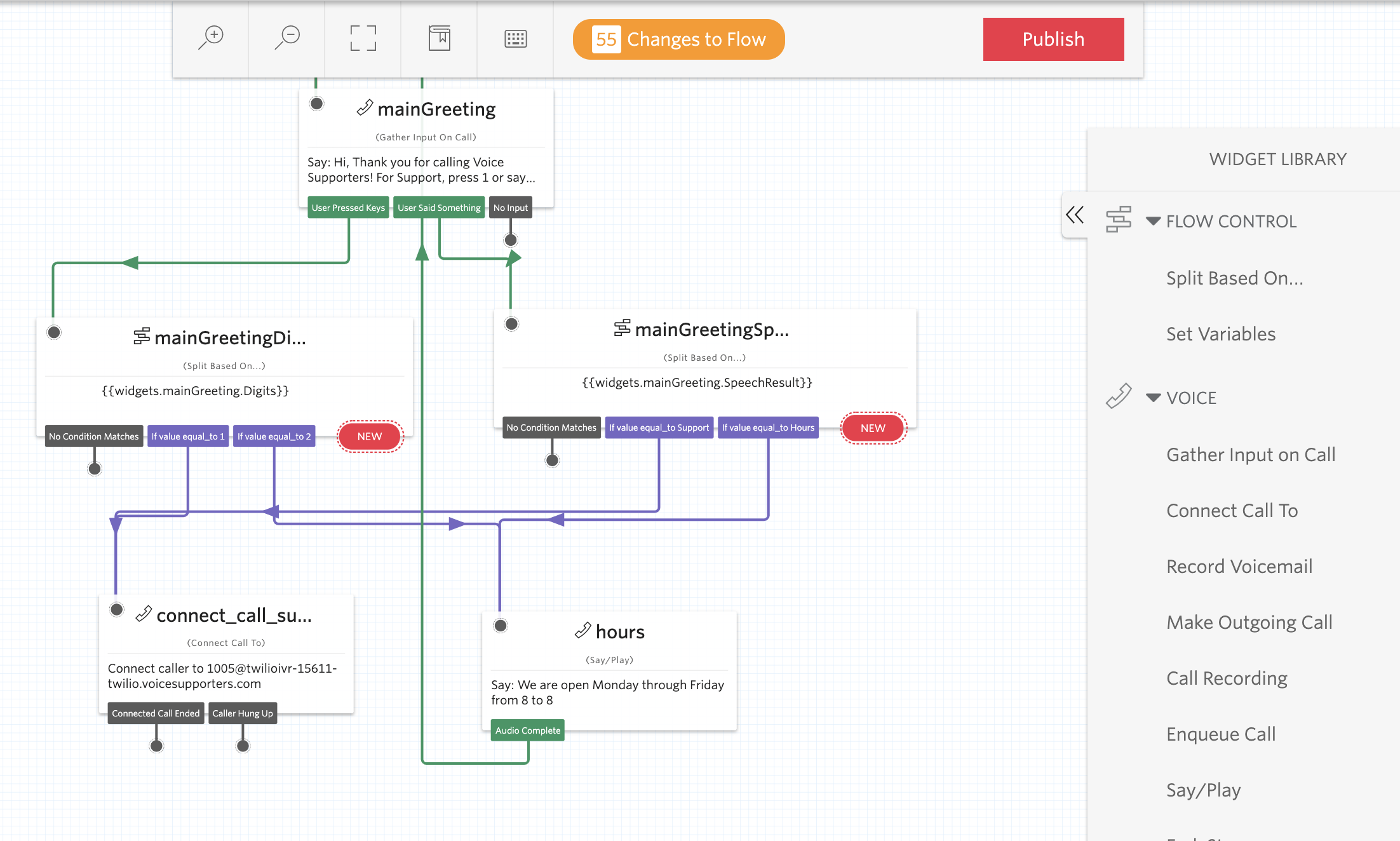Open 55 Changes to Flow
1400x841 pixels.
click(x=679, y=39)
